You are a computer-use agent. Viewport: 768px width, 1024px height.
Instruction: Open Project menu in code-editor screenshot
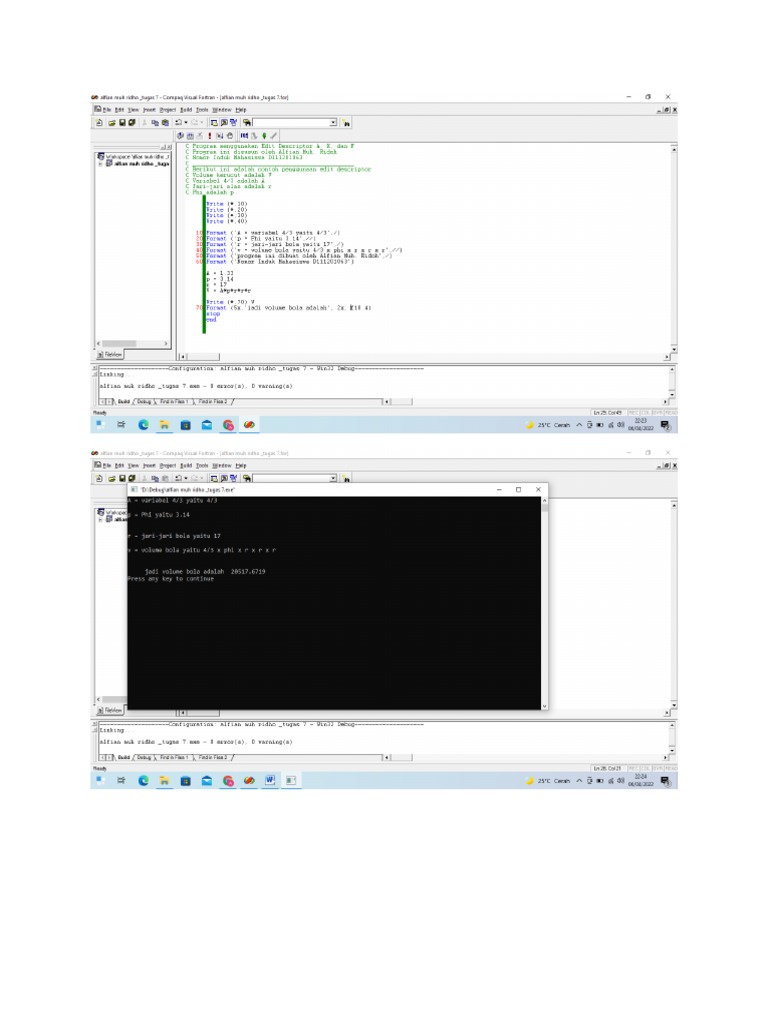coord(168,110)
